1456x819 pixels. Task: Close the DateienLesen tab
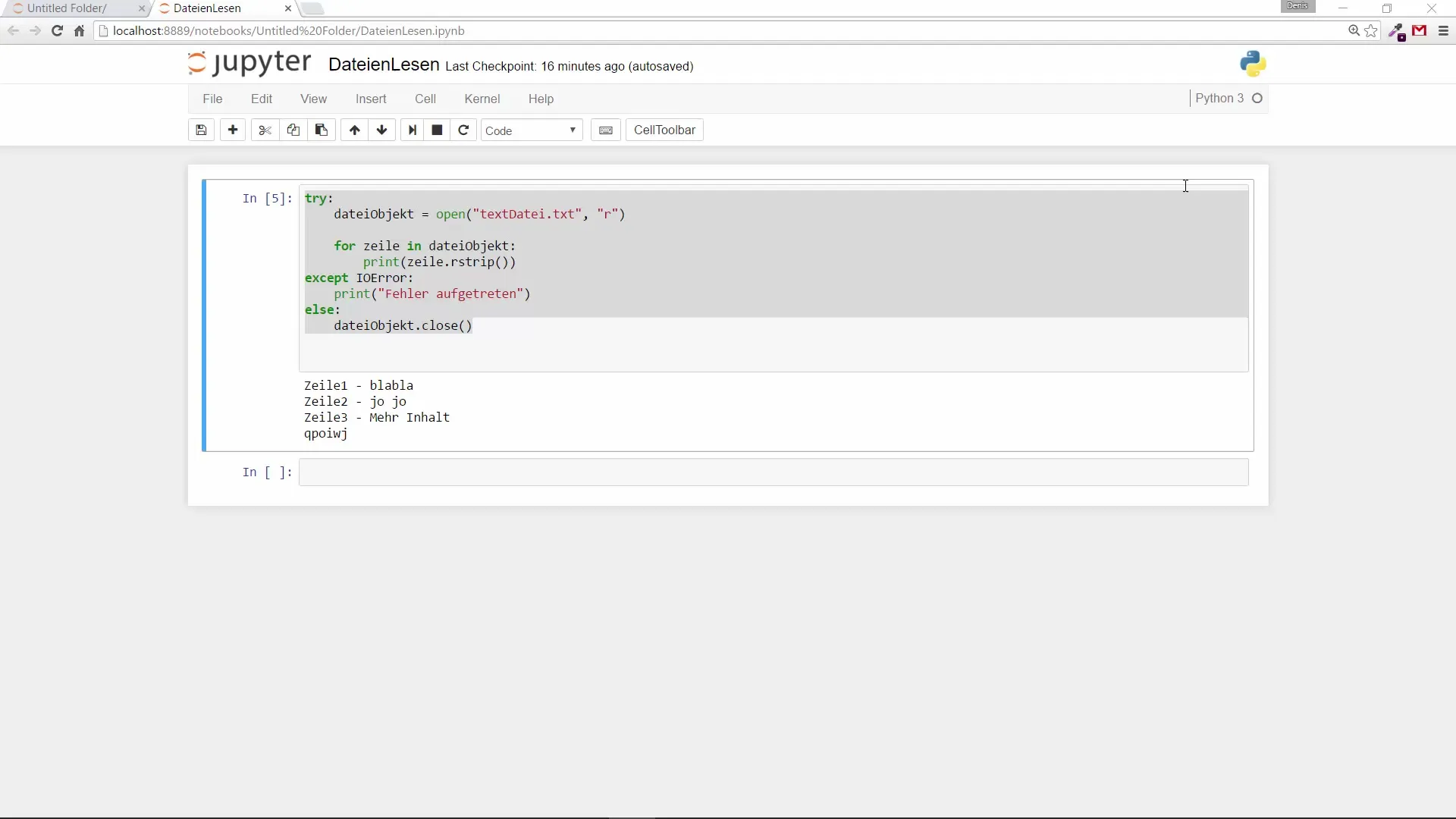point(288,8)
